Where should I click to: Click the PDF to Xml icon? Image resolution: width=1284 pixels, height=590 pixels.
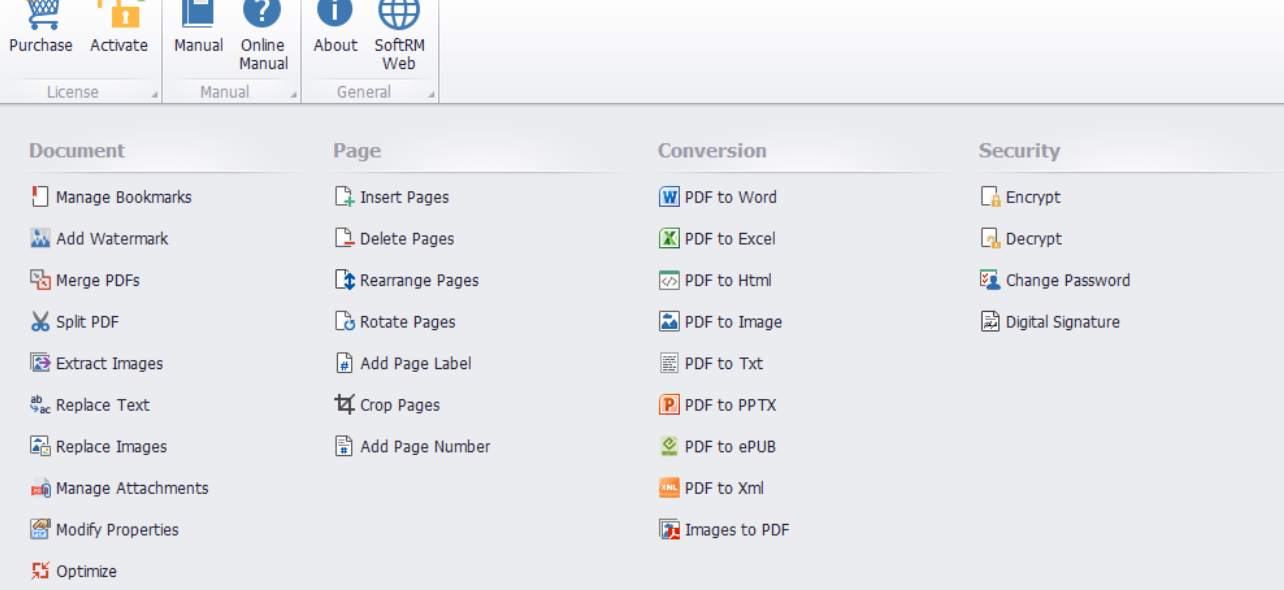pos(669,488)
